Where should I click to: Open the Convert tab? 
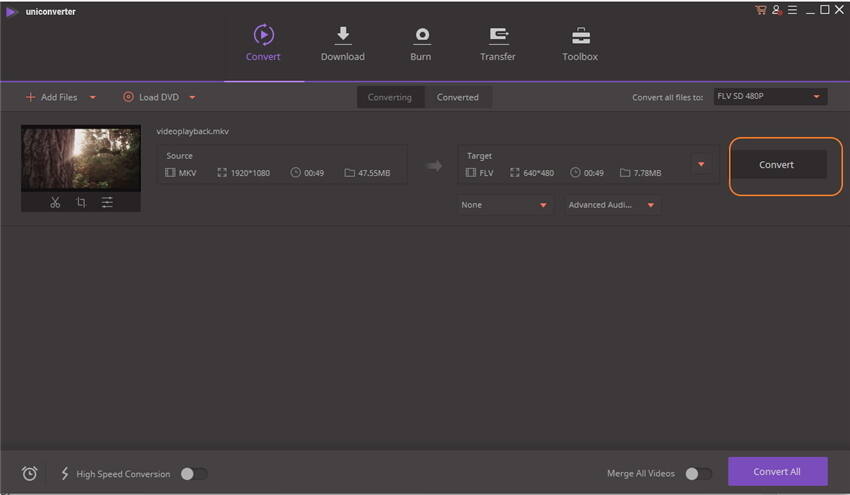click(x=263, y=43)
